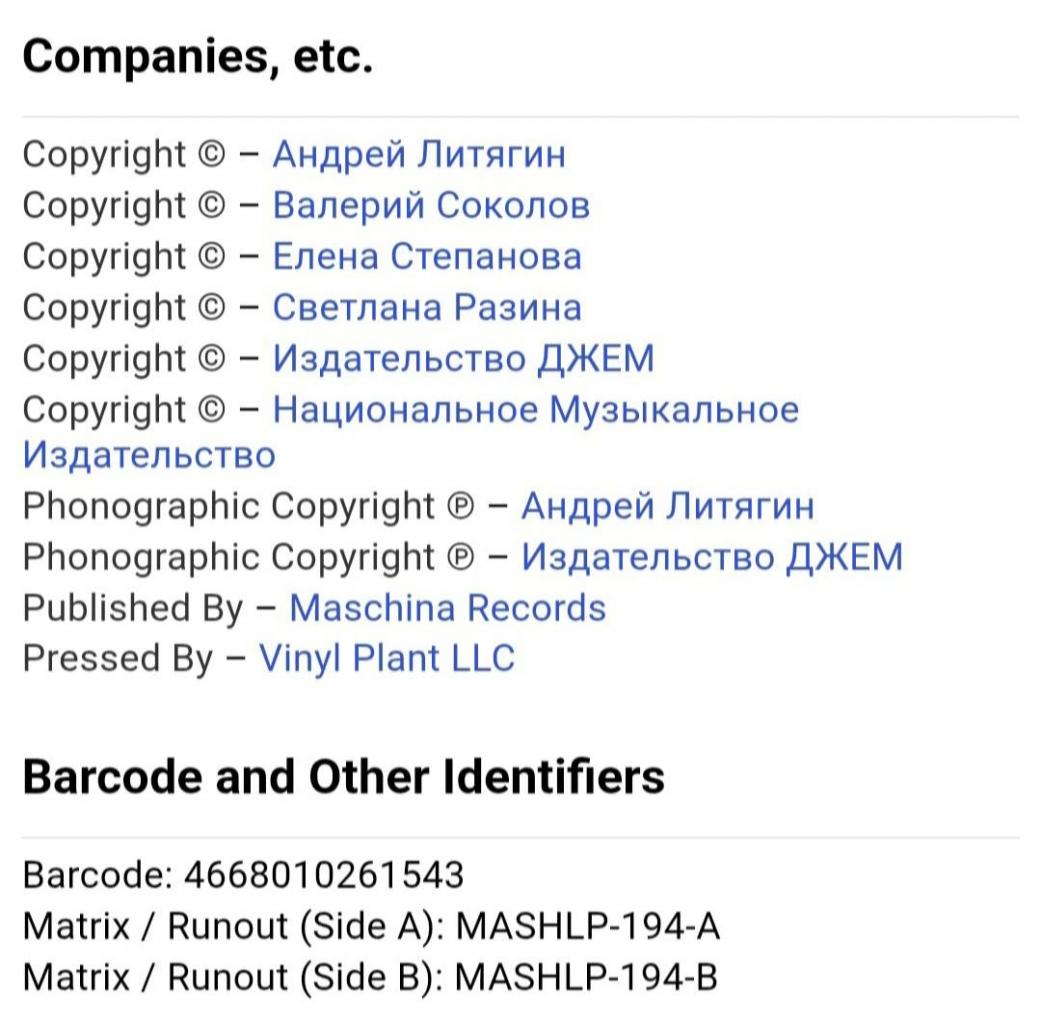This screenshot has width=1041, height=1024.
Task: Click Side A matrix MASHLP-194-A text
Action: coord(588,926)
